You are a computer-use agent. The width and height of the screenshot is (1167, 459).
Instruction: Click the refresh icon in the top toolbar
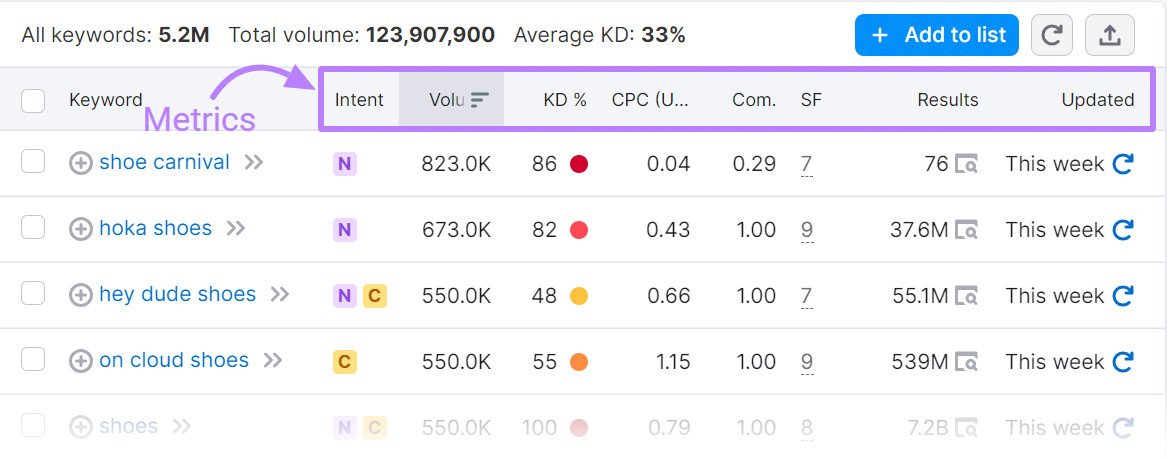pos(1051,35)
